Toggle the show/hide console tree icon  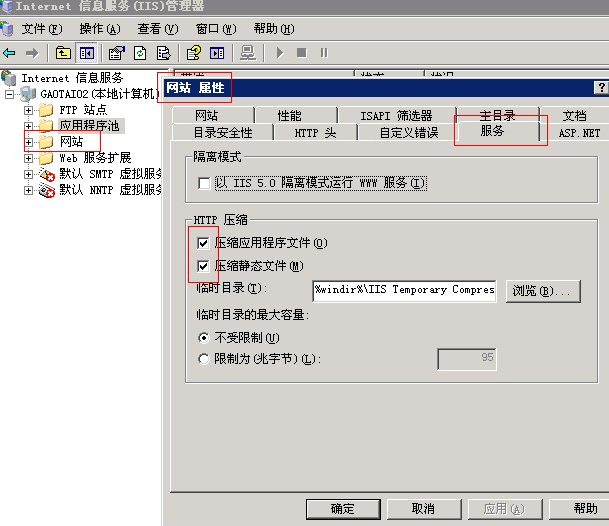86,52
